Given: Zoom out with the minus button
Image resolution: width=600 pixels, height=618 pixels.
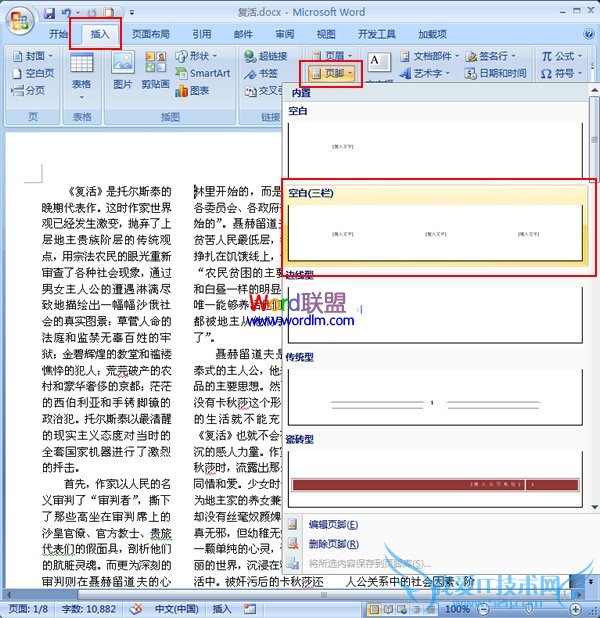Looking at the screenshot, I should pos(483,609).
